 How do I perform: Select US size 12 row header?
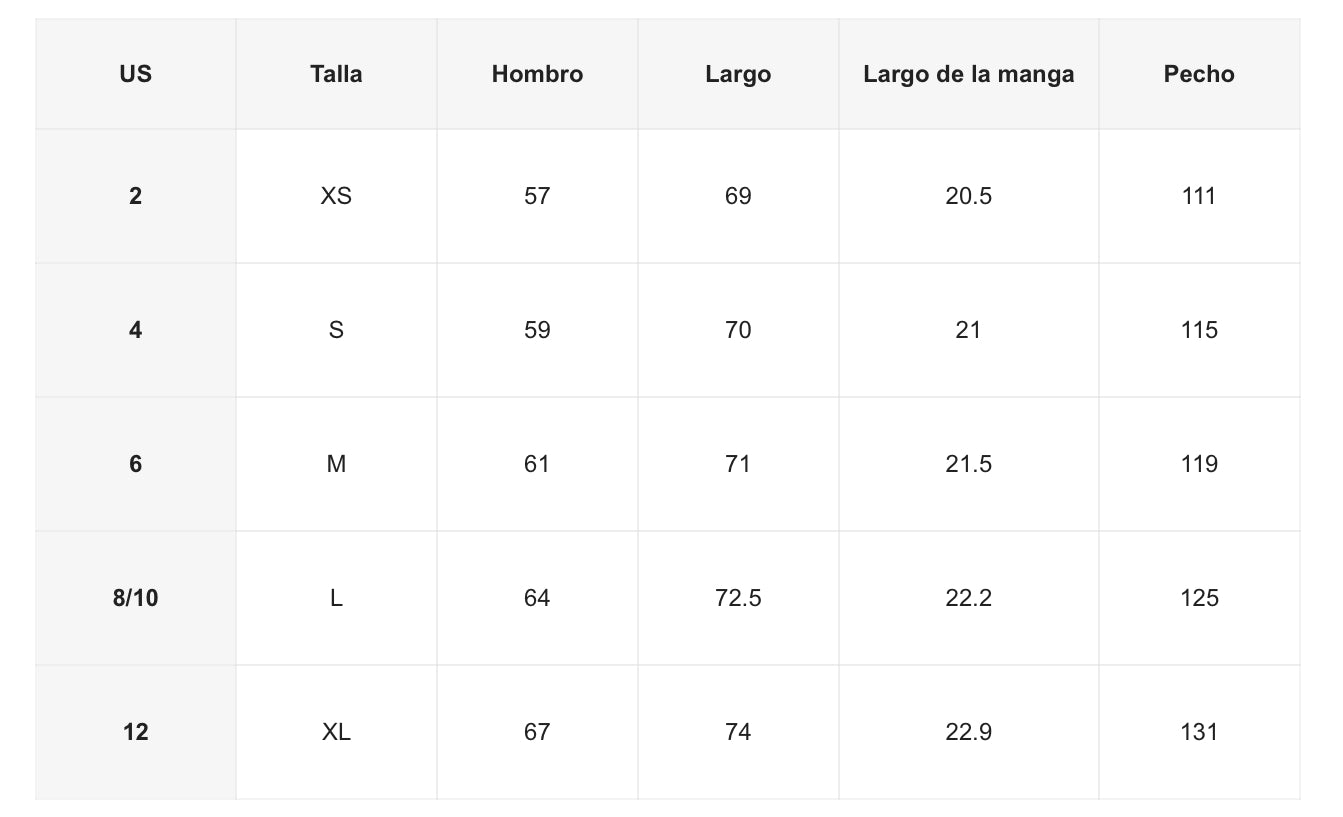[135, 732]
